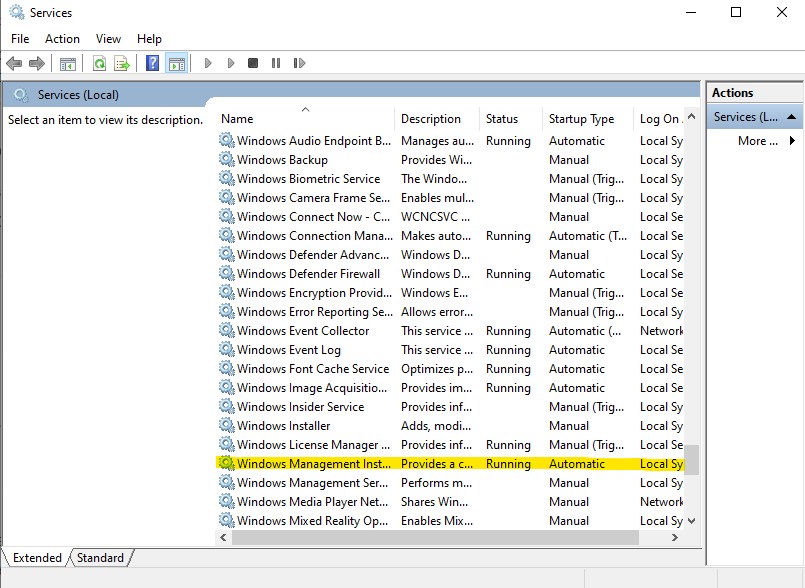Click gear icon of Windows Font Cache Service
Viewport: 805px width, 588px height.
(x=226, y=368)
